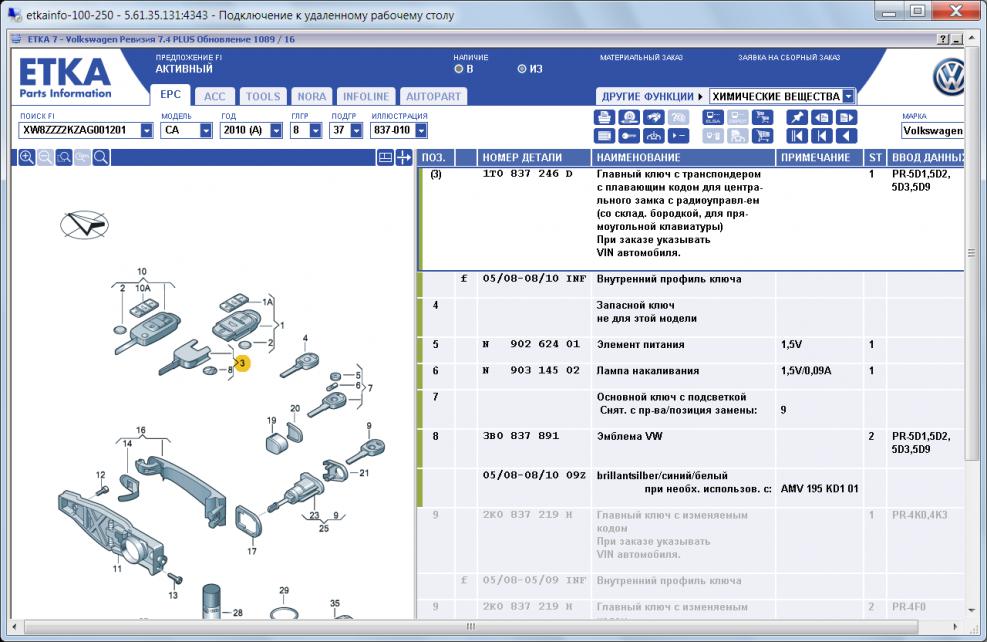Image resolution: width=987 pixels, height=642 pixels.
Task: Click the horizontal scrollbar left arrow
Action: [x=15, y=627]
